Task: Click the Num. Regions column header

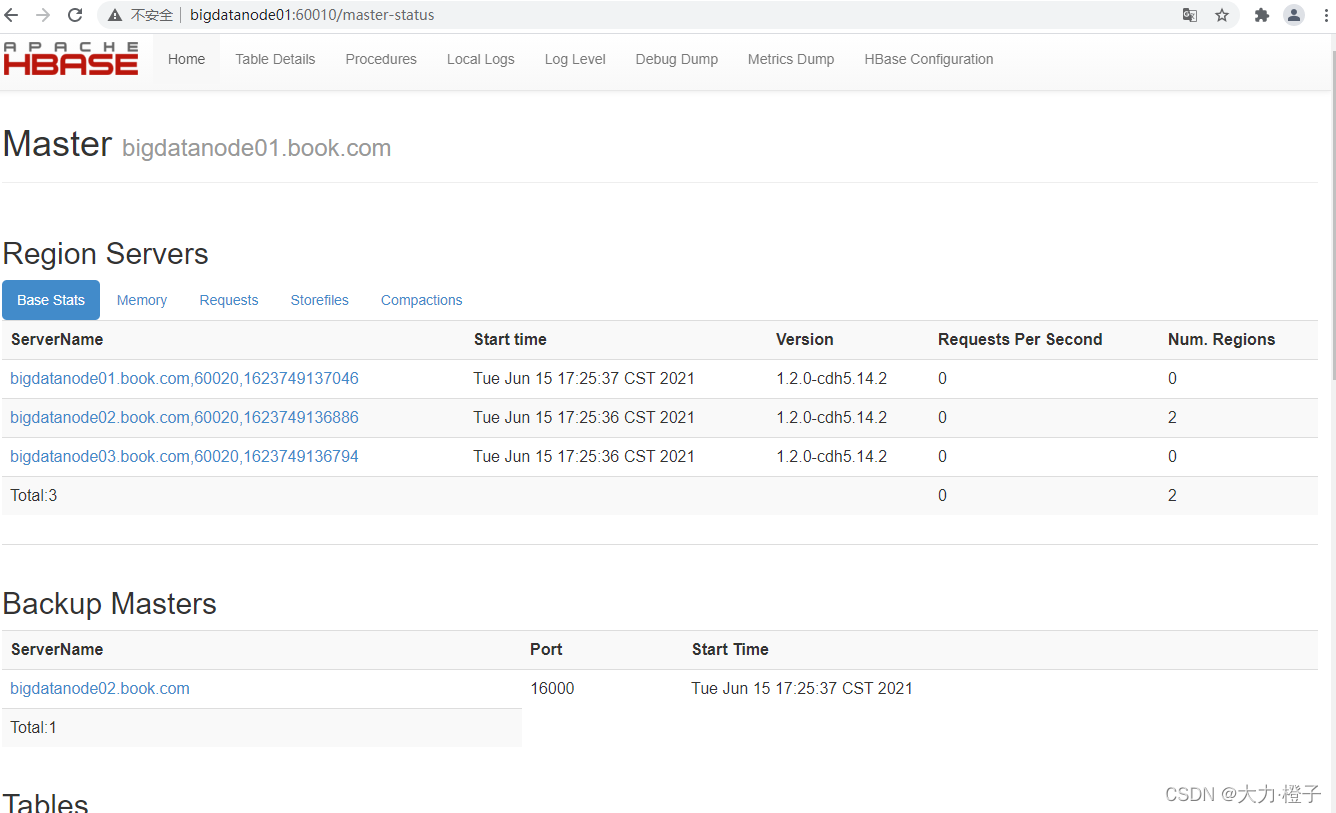Action: pos(1222,339)
